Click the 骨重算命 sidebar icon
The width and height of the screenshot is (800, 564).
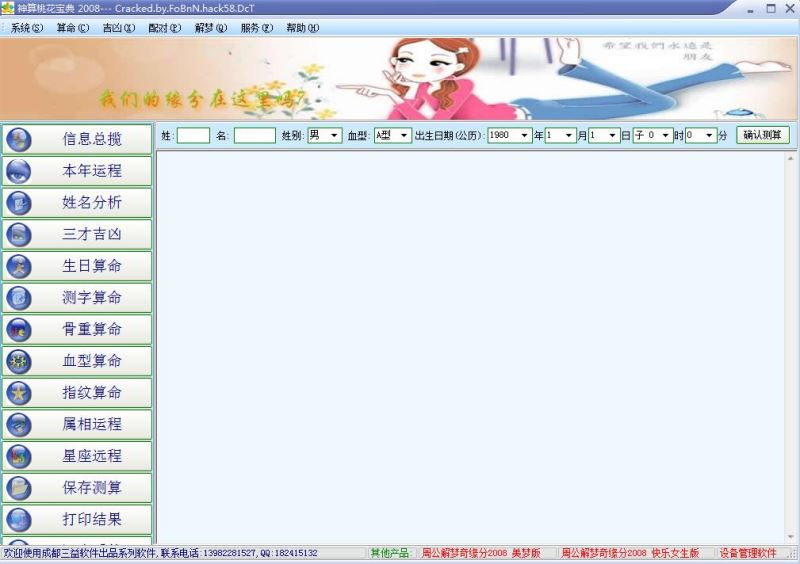tap(19, 329)
